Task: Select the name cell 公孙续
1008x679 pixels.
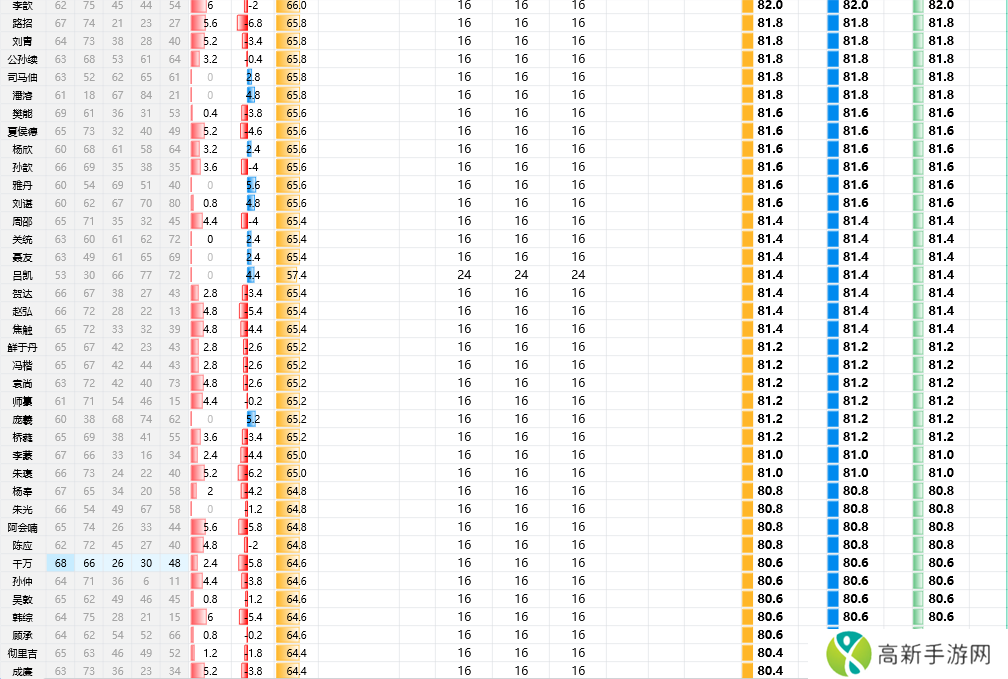Action: pos(22,59)
